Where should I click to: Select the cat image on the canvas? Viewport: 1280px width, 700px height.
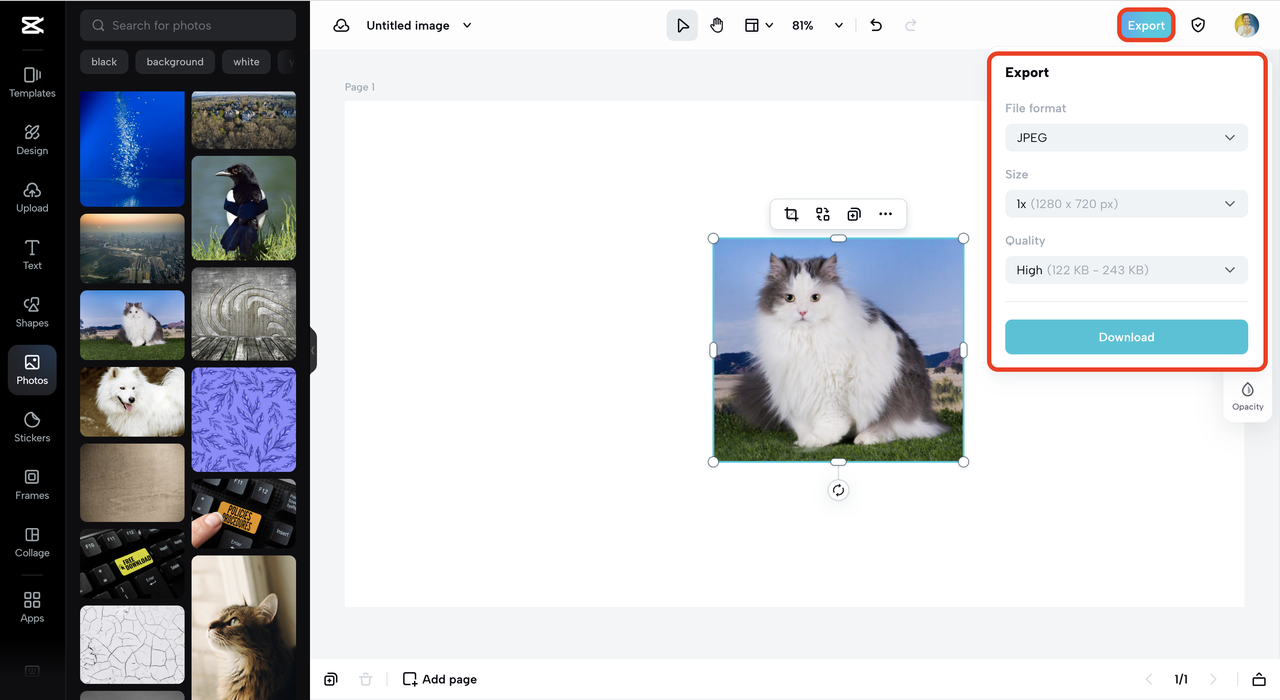[x=838, y=350]
